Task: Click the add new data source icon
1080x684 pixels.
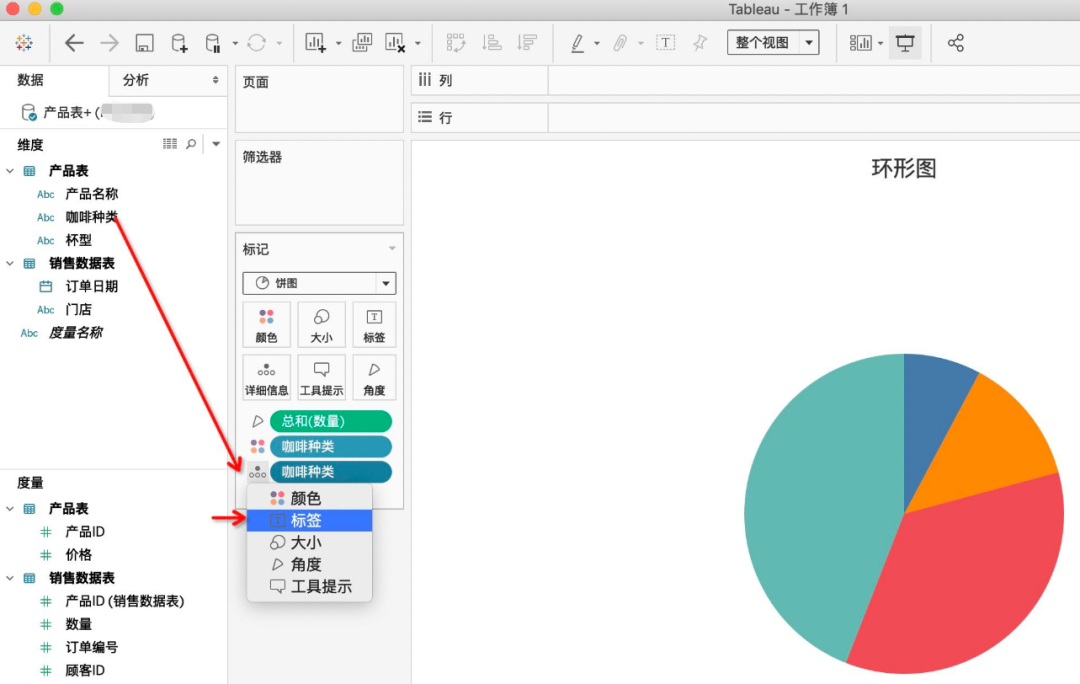Action: [179, 43]
